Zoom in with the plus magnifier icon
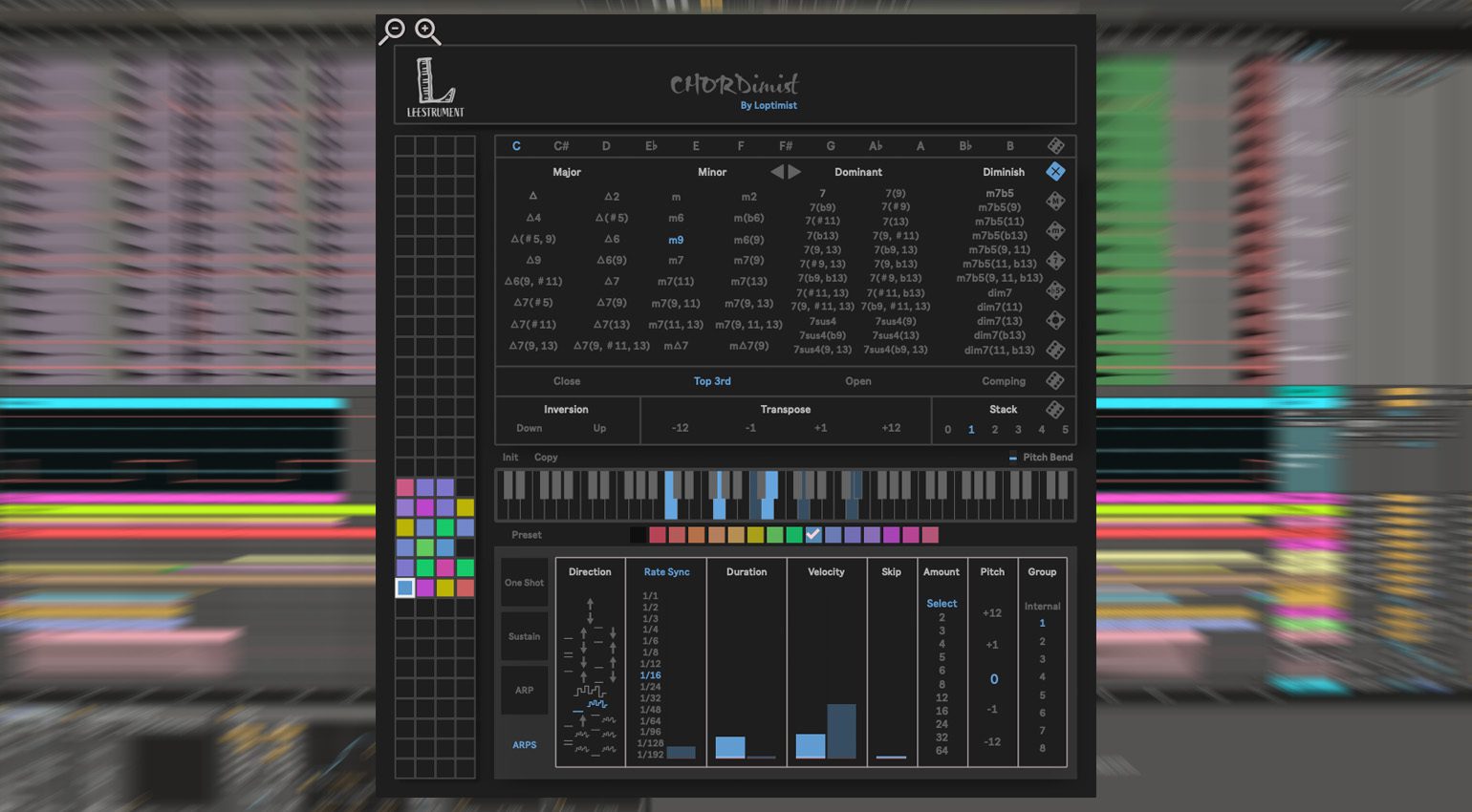This screenshot has height=812, width=1472. [427, 31]
